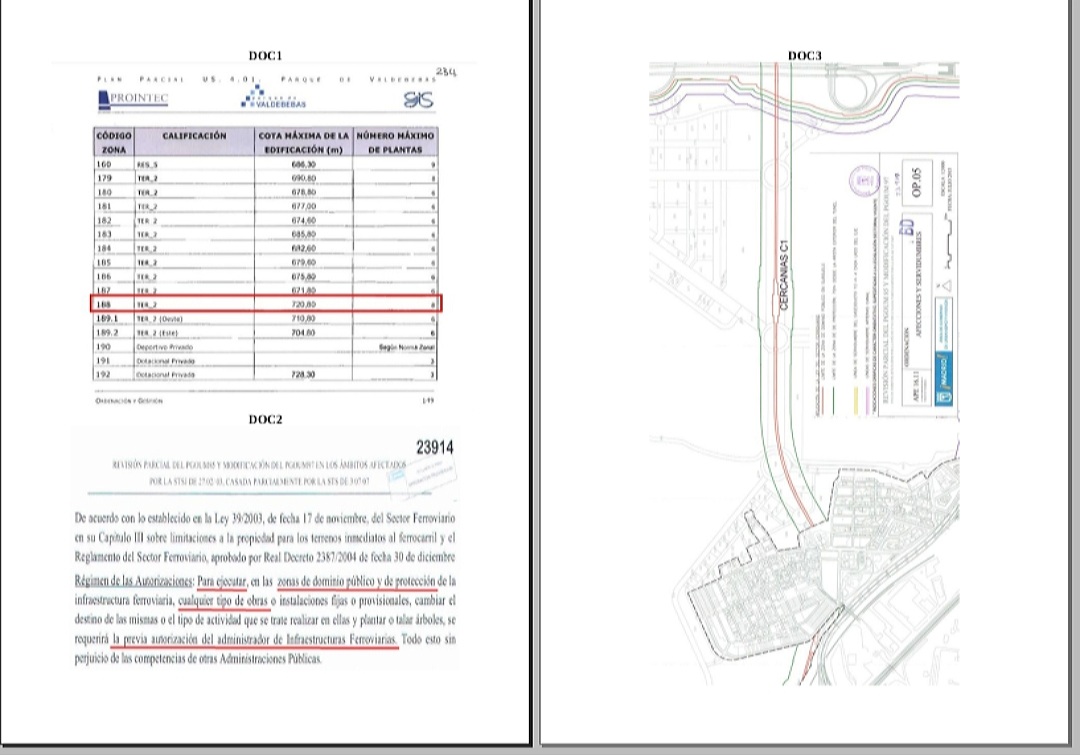Select zone code 181
This screenshot has height=755, width=1080.
click(104, 207)
